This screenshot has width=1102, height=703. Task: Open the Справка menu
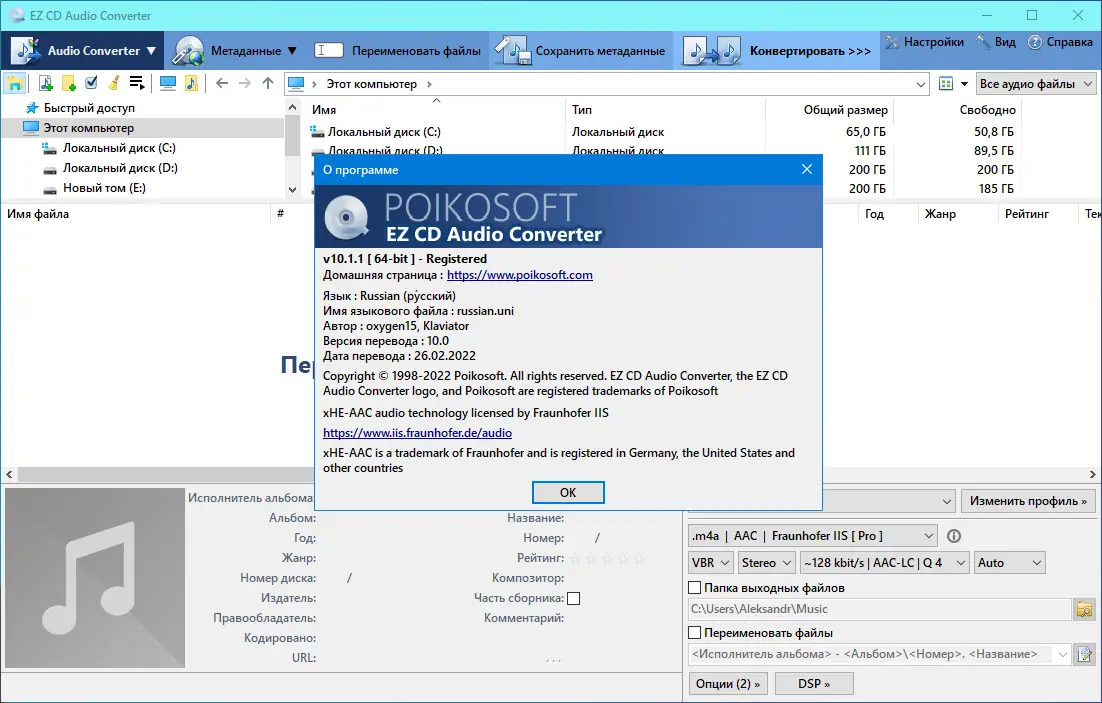(x=1061, y=42)
